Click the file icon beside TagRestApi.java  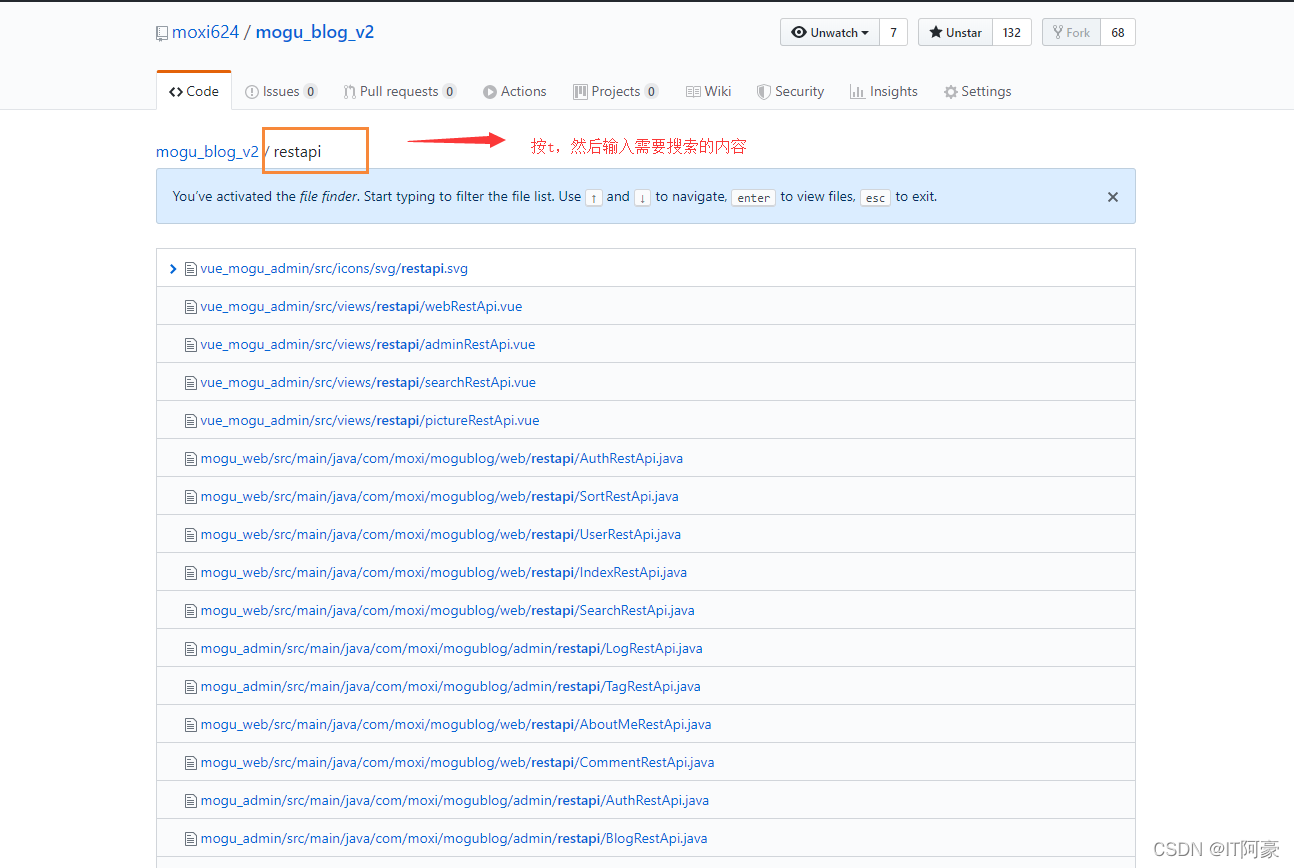[x=190, y=687]
